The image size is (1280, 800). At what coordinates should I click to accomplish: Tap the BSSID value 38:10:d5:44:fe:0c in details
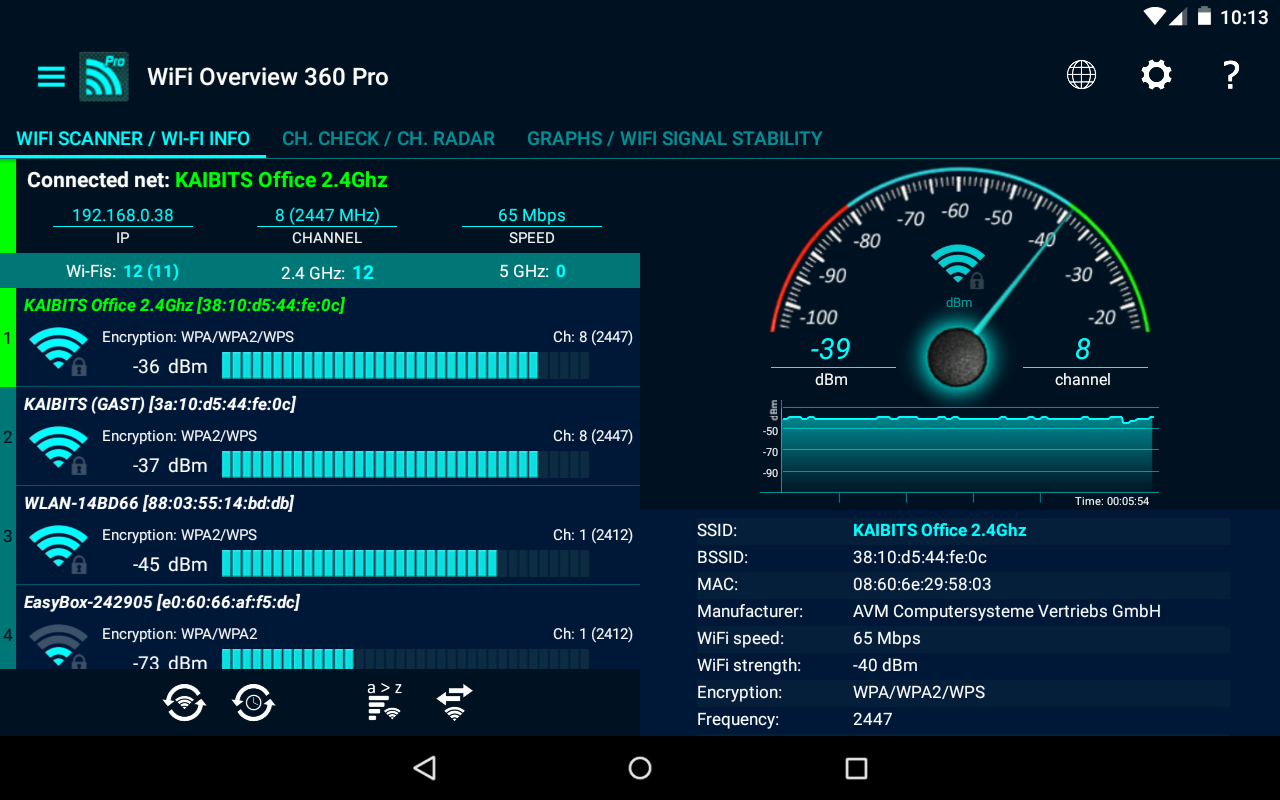point(919,557)
